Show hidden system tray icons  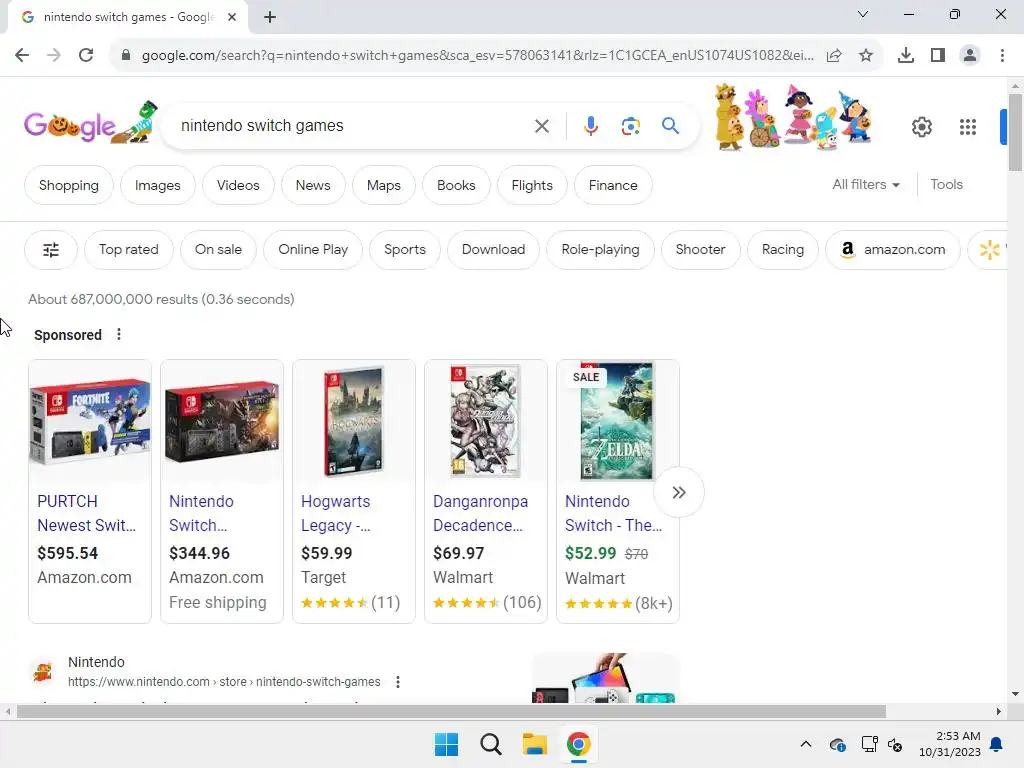(806, 744)
